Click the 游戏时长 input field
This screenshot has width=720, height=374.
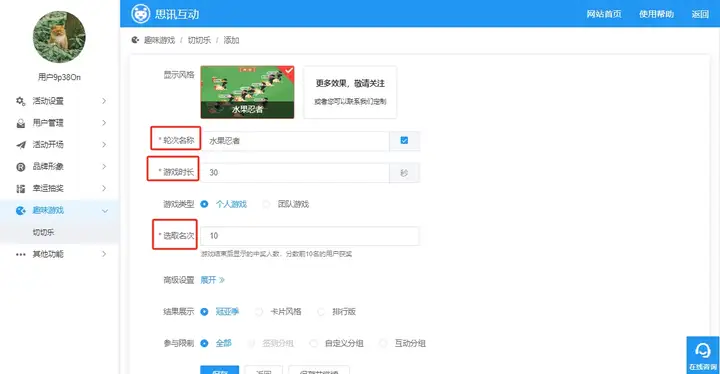295,173
